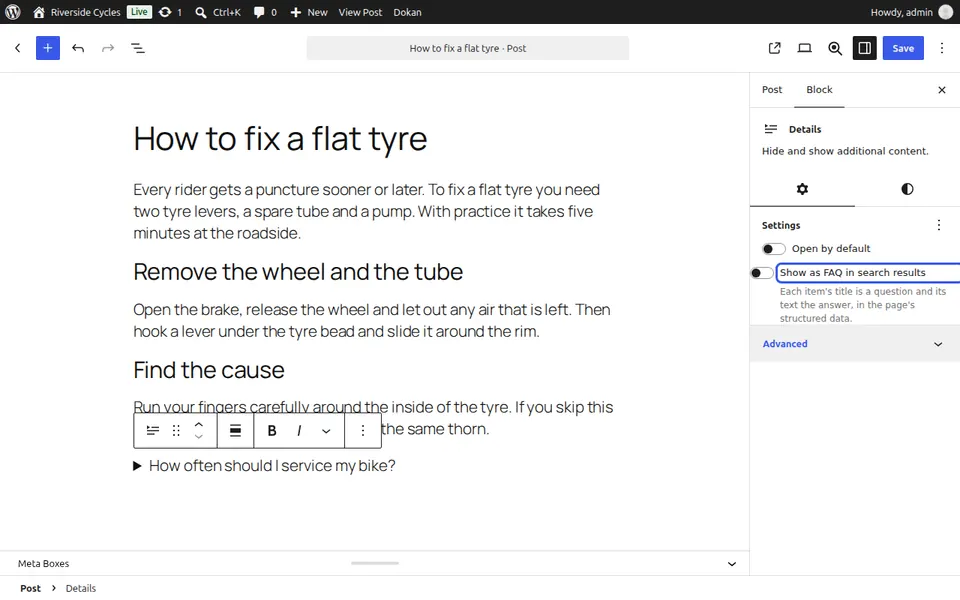Open the Ctrl+K search command

218,12
